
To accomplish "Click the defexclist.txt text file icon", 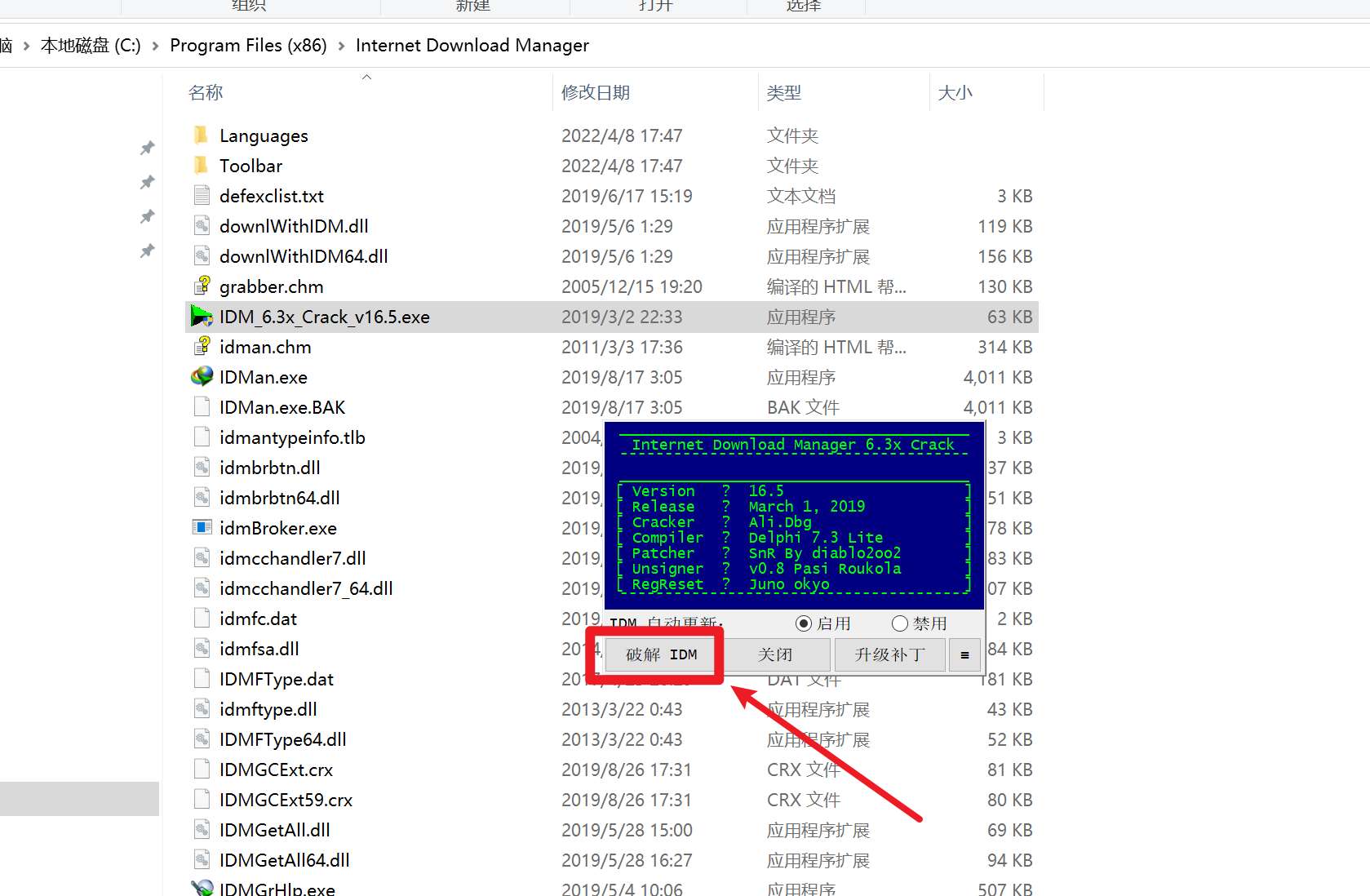I will click(202, 196).
